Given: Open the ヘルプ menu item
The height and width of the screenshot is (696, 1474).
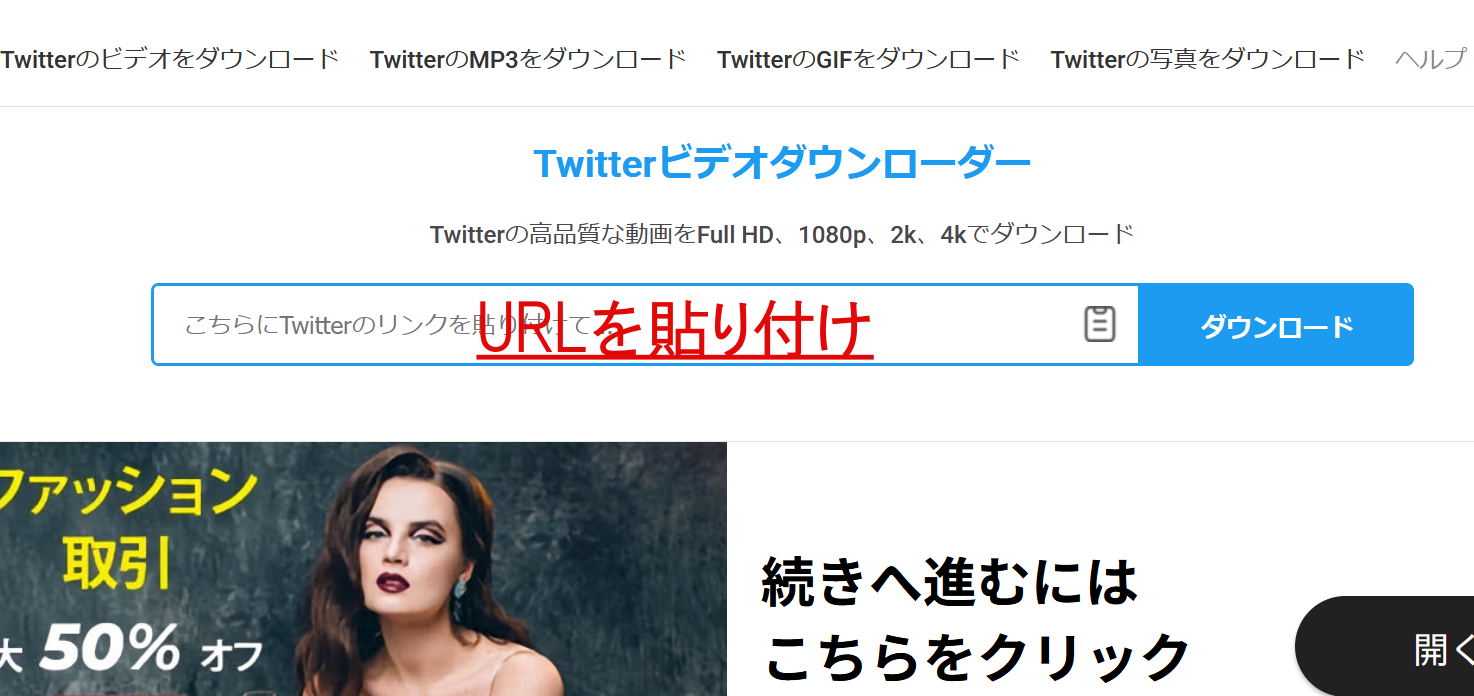Looking at the screenshot, I should [x=1430, y=59].
